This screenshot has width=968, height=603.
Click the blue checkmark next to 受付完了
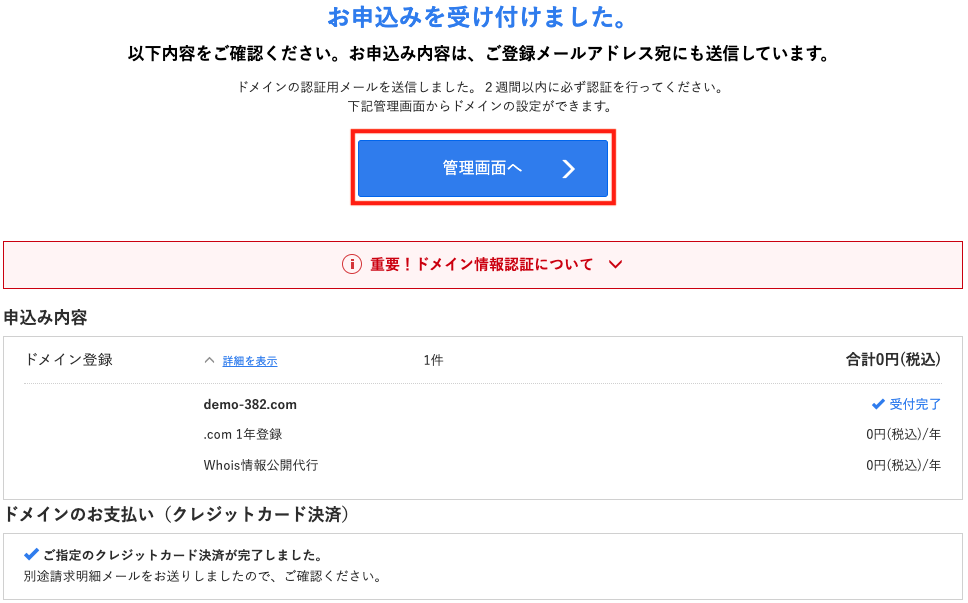[878, 404]
